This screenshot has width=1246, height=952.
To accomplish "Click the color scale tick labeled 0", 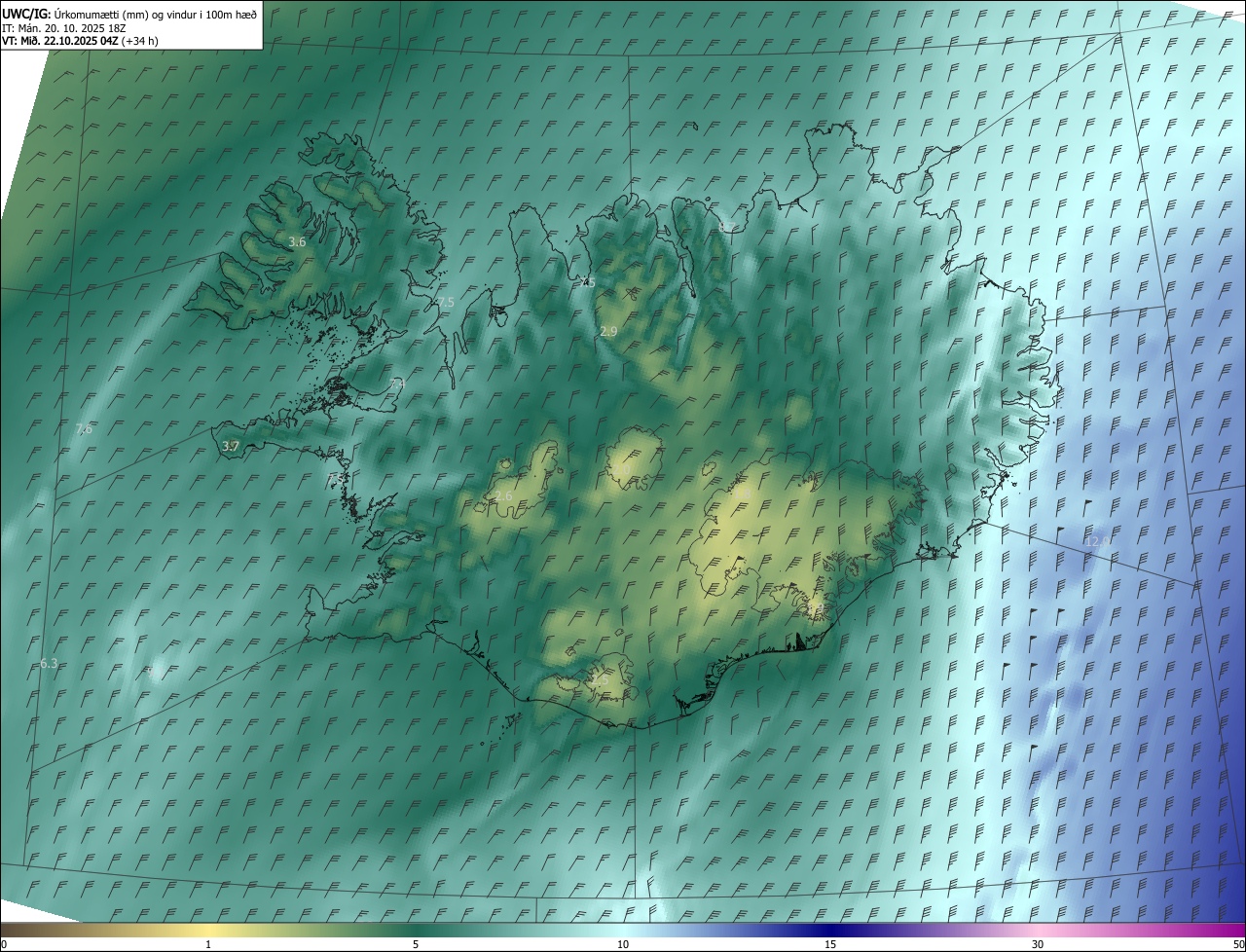I will click(4, 944).
